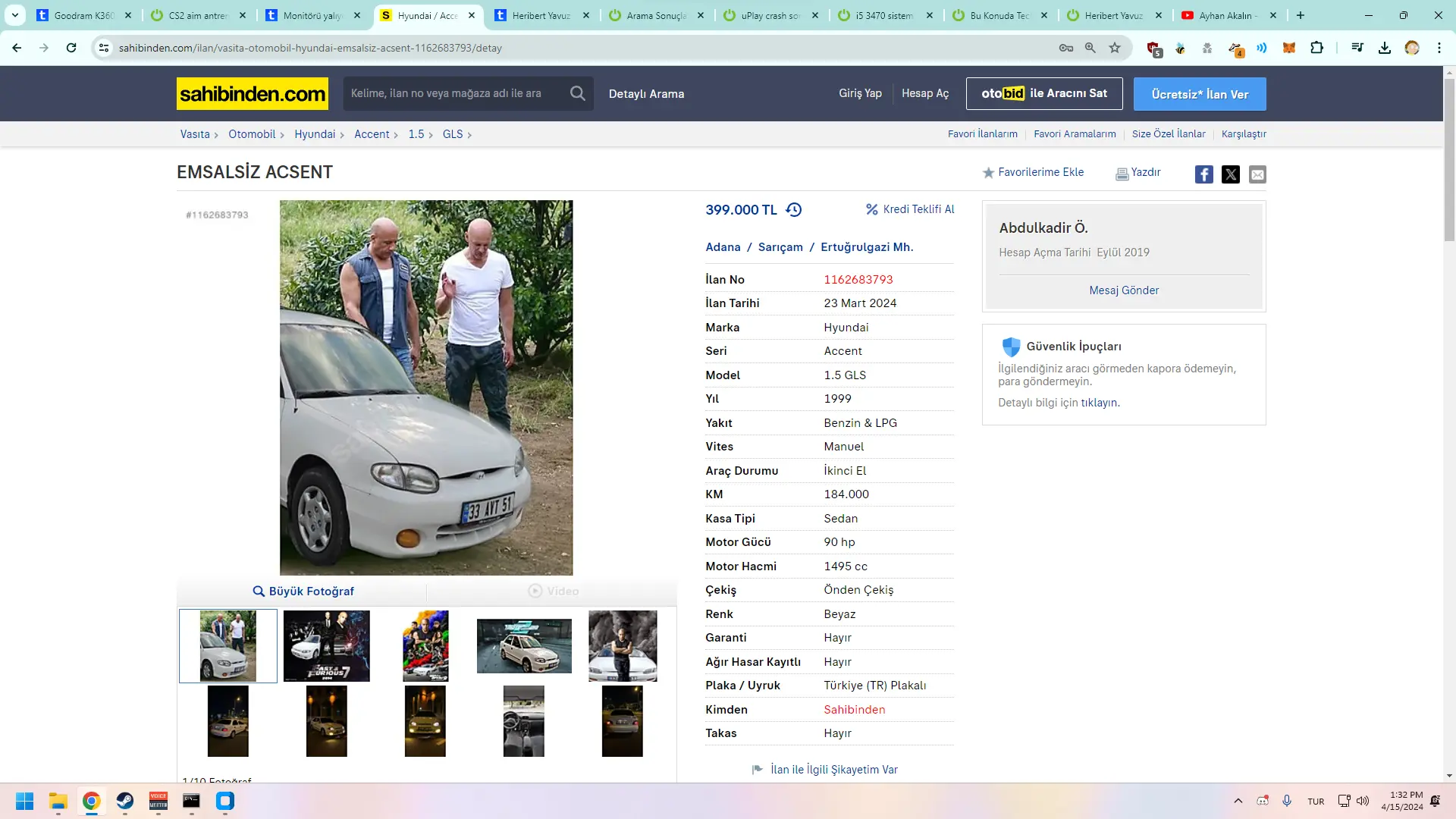Click Büyük Fotoğraf tab

[x=303, y=591]
